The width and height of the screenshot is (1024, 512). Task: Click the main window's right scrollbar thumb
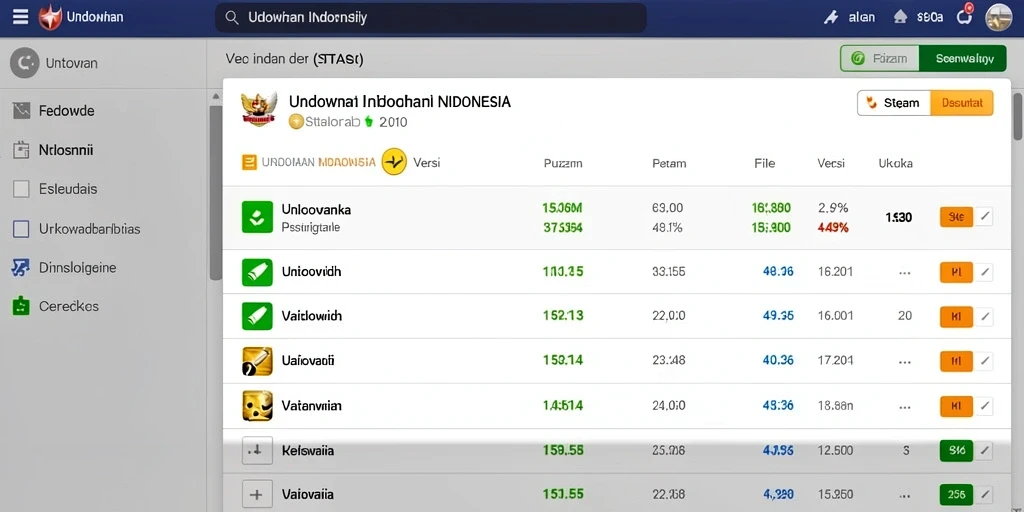(x=1017, y=116)
